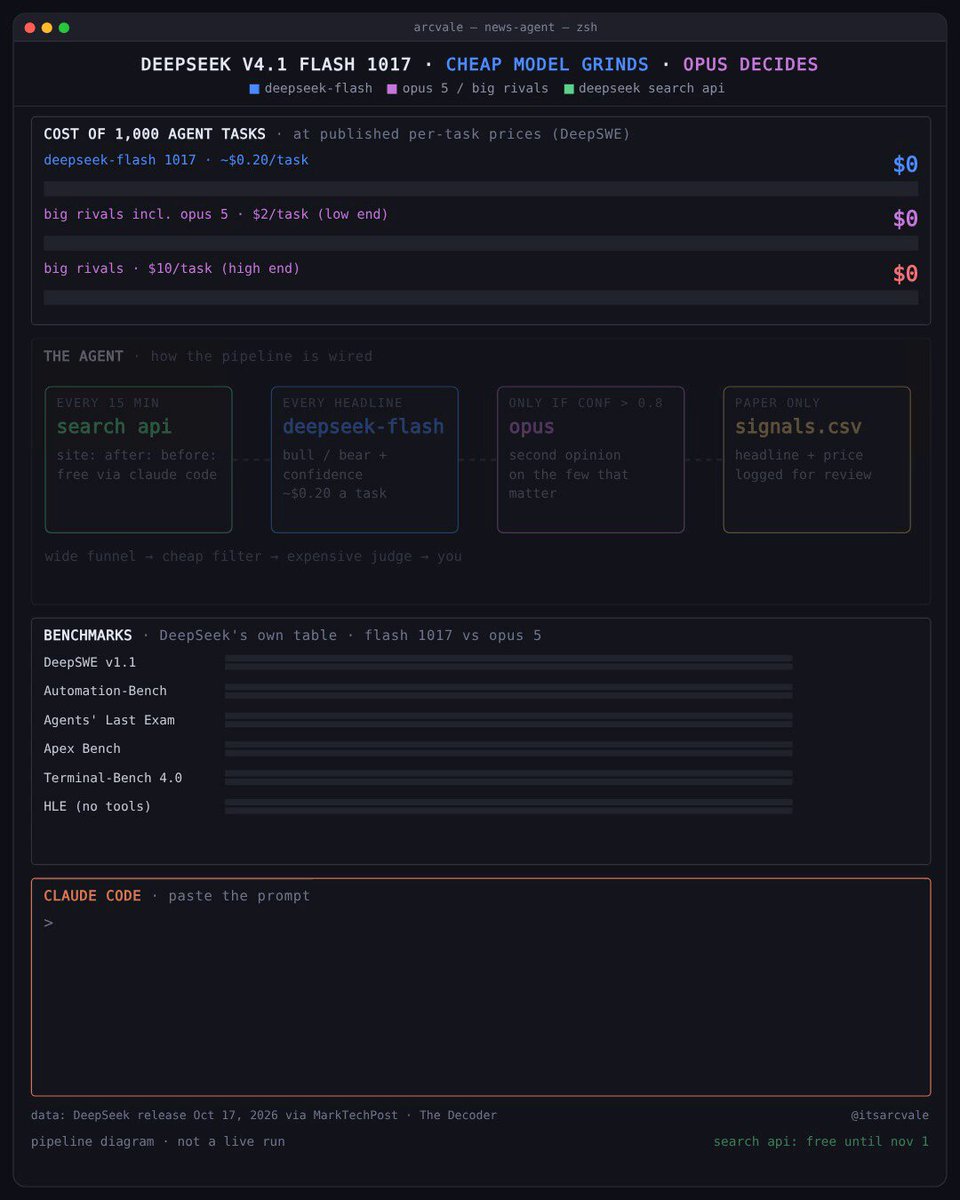Click the 'DEEPSEEK V4.1 FLASH 1017' header text
The width and height of the screenshot is (960, 1200).
click(x=276, y=64)
